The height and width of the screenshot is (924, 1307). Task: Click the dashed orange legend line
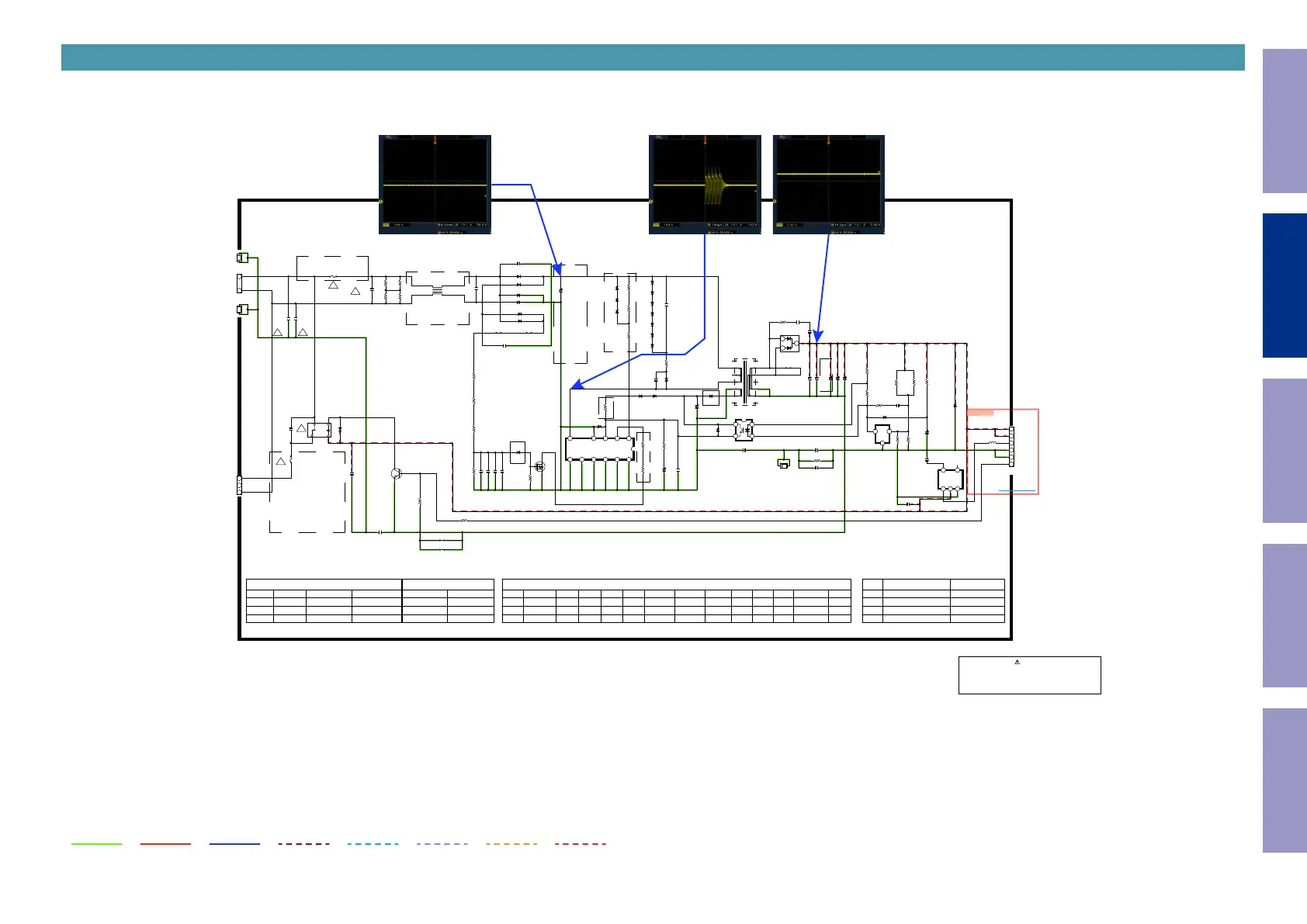click(x=511, y=843)
